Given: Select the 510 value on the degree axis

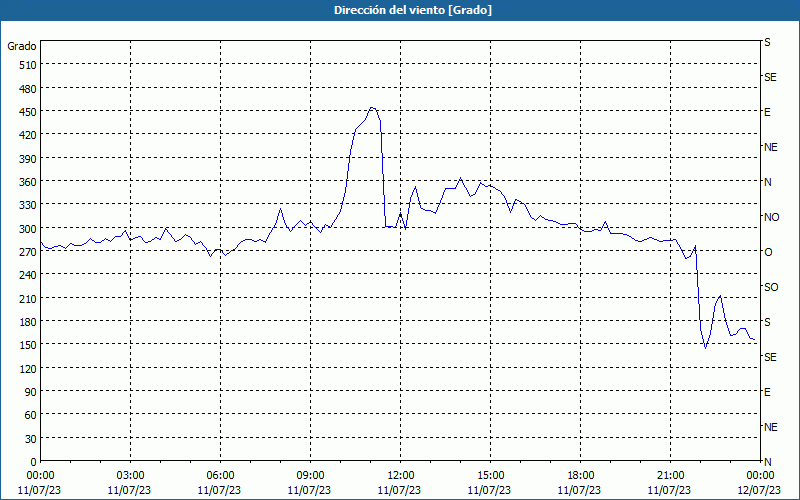Looking at the screenshot, I should (28, 65).
